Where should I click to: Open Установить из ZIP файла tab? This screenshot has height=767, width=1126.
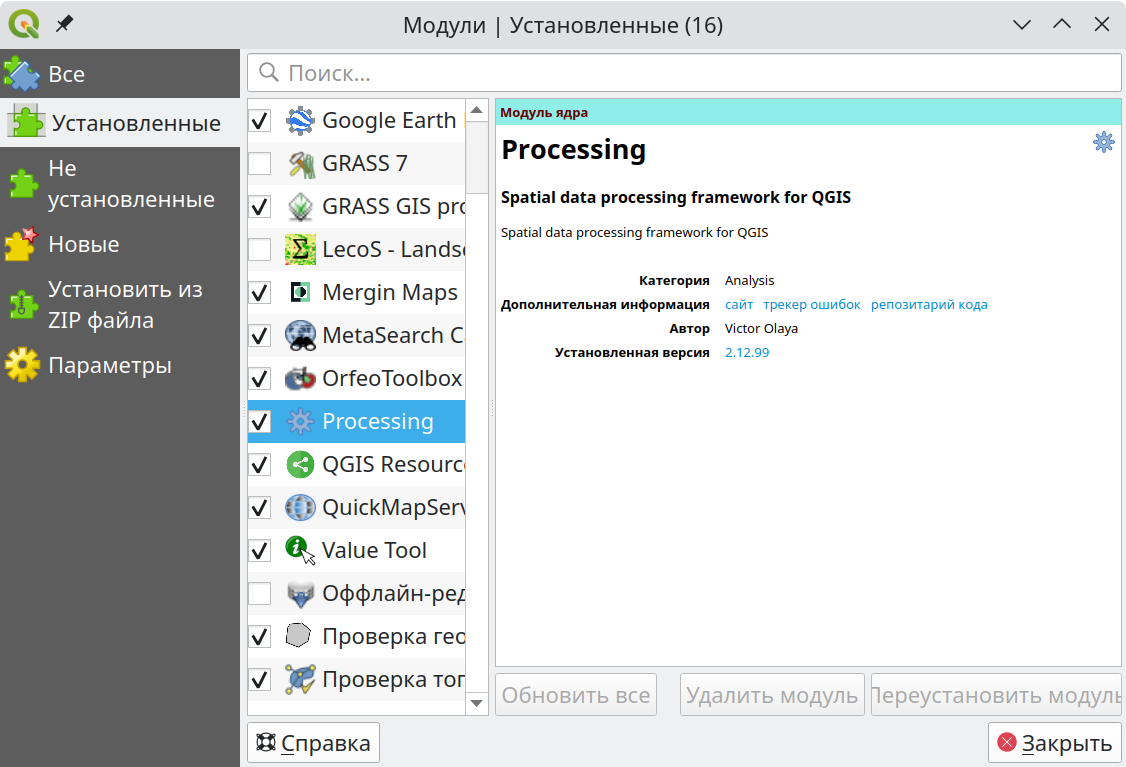[120, 305]
